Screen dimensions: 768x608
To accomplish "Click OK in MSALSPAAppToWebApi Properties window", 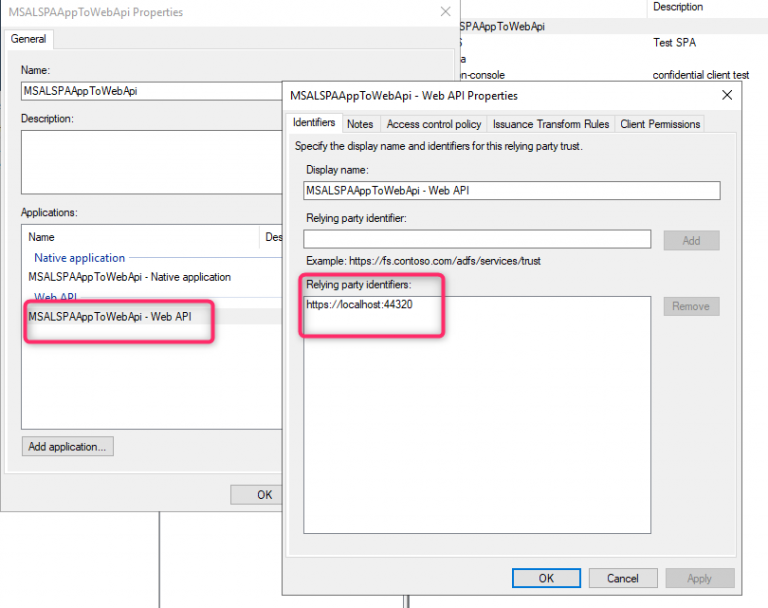I will click(257, 495).
